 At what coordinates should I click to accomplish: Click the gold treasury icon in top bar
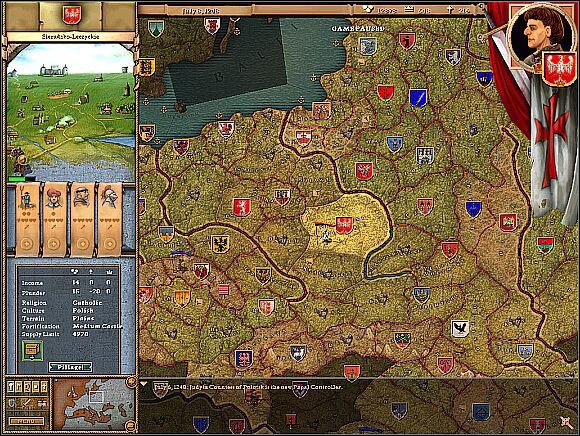click(367, 9)
